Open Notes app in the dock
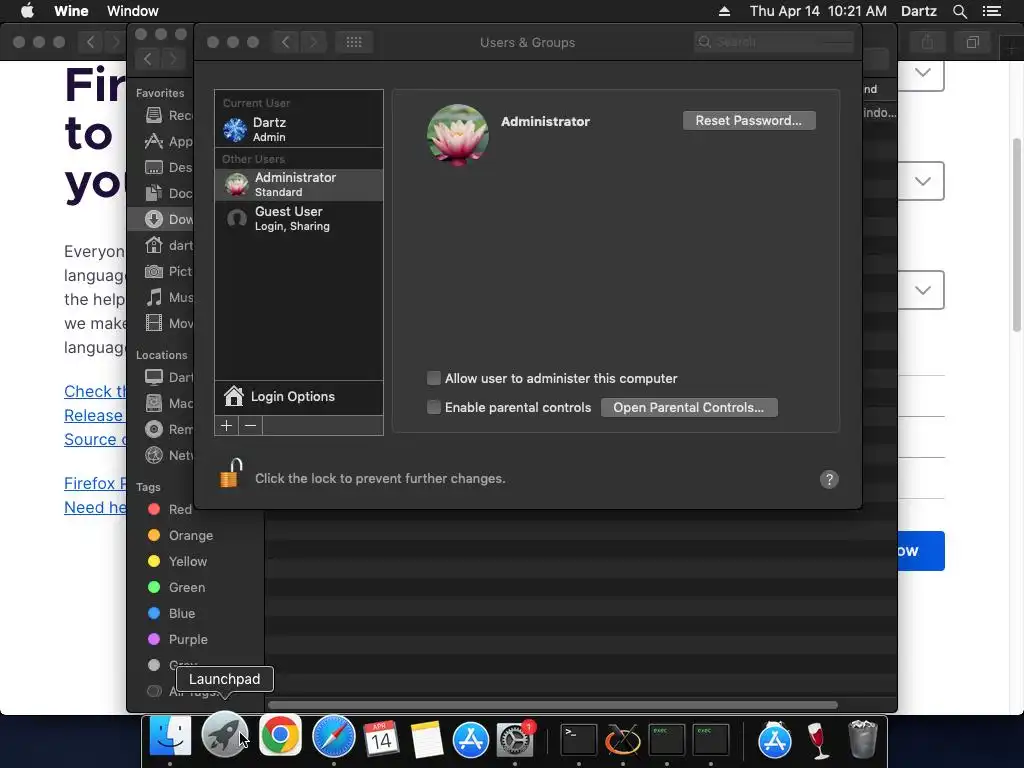The image size is (1024, 768). pos(426,739)
